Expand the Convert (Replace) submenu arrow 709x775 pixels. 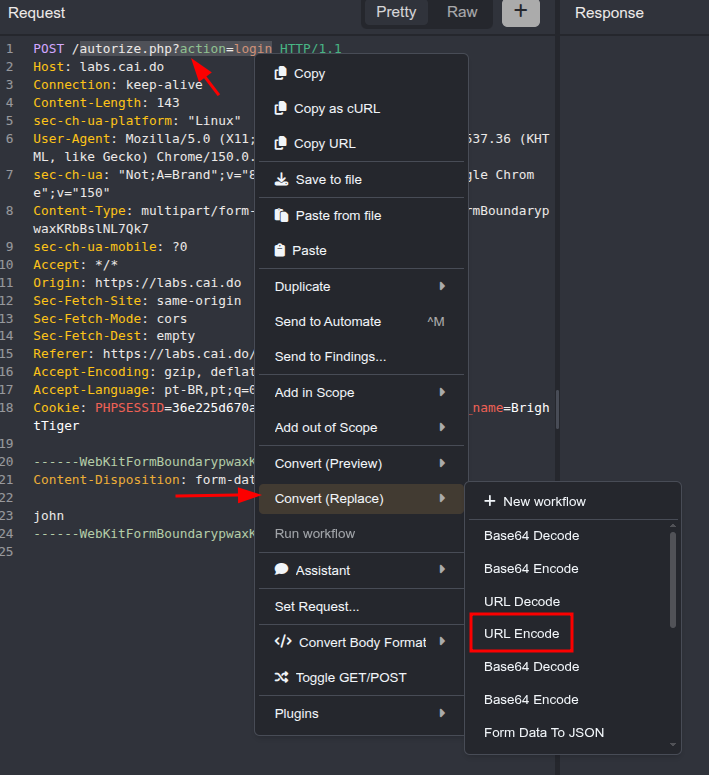click(x=442, y=498)
